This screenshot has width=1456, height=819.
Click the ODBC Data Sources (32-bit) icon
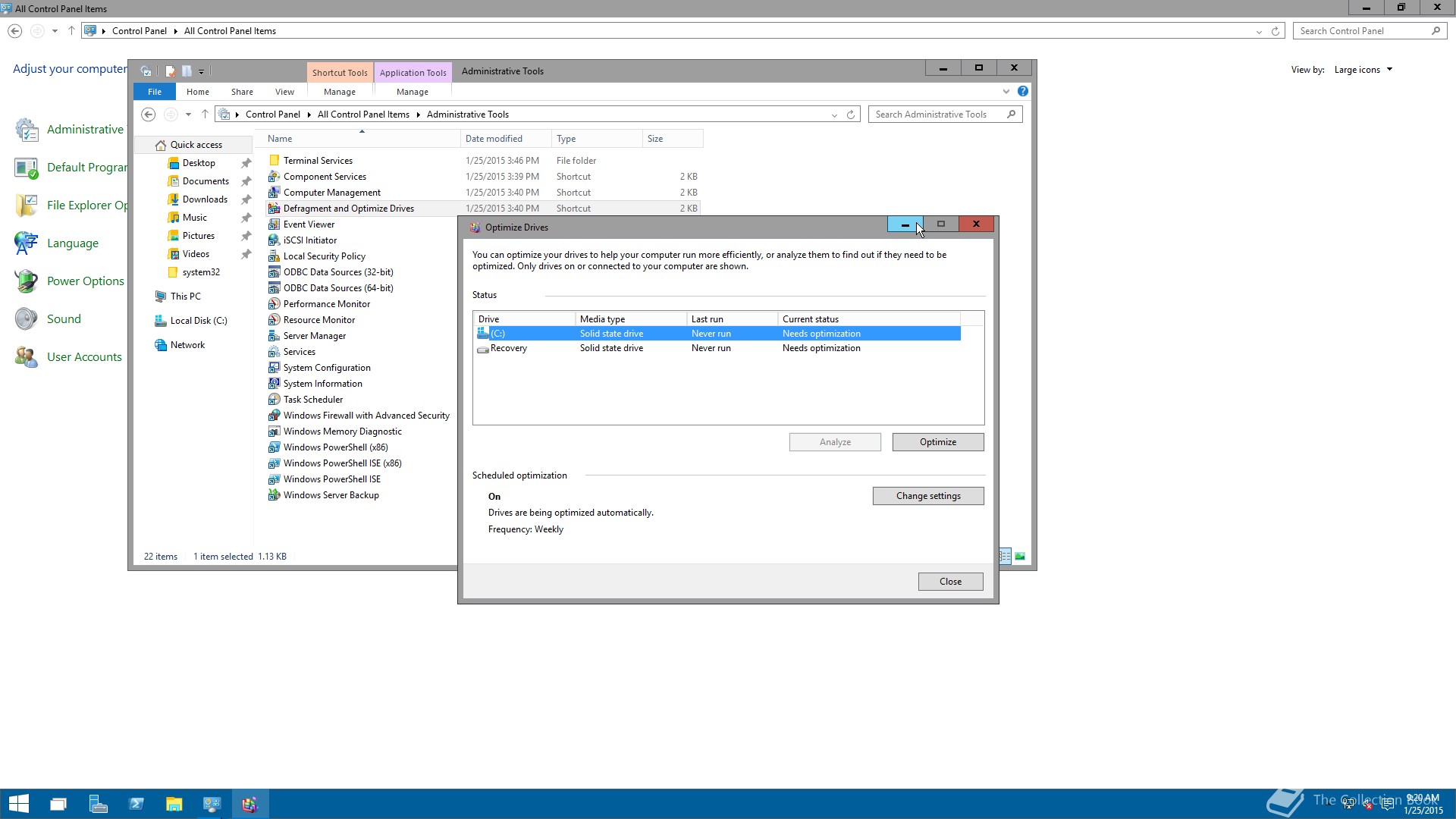[x=275, y=272]
